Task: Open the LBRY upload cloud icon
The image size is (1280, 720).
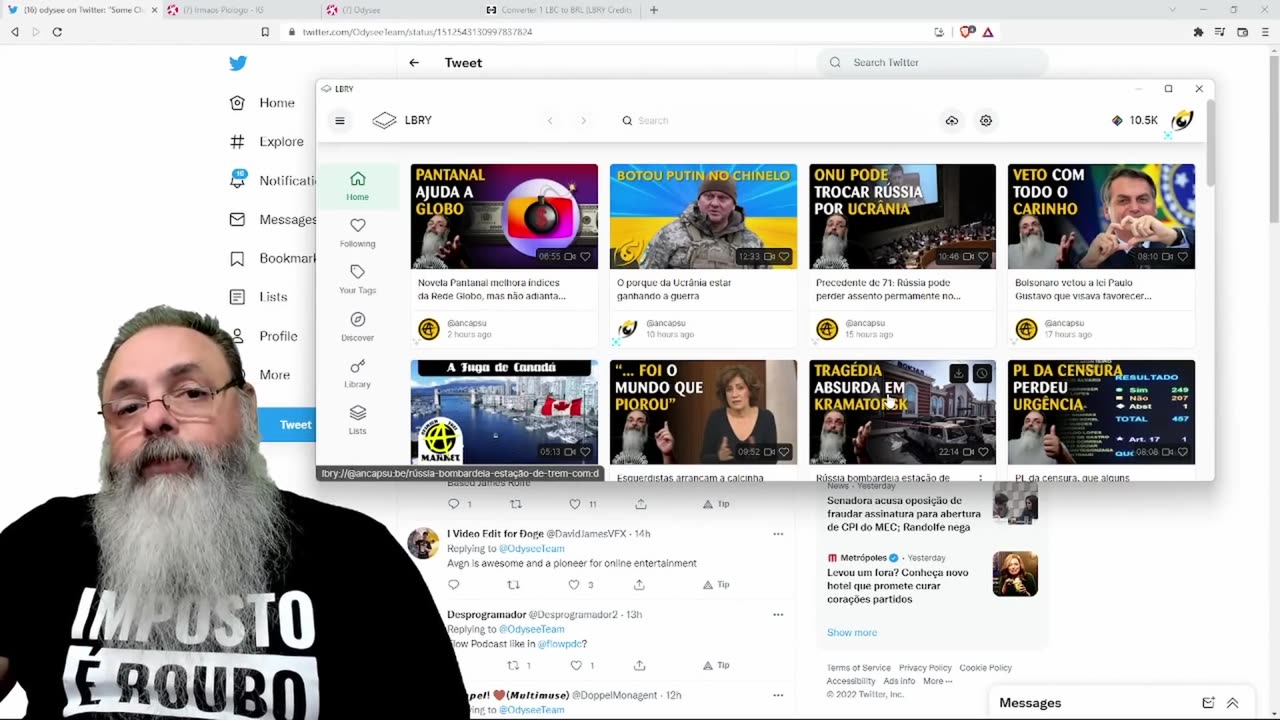Action: [952, 121]
